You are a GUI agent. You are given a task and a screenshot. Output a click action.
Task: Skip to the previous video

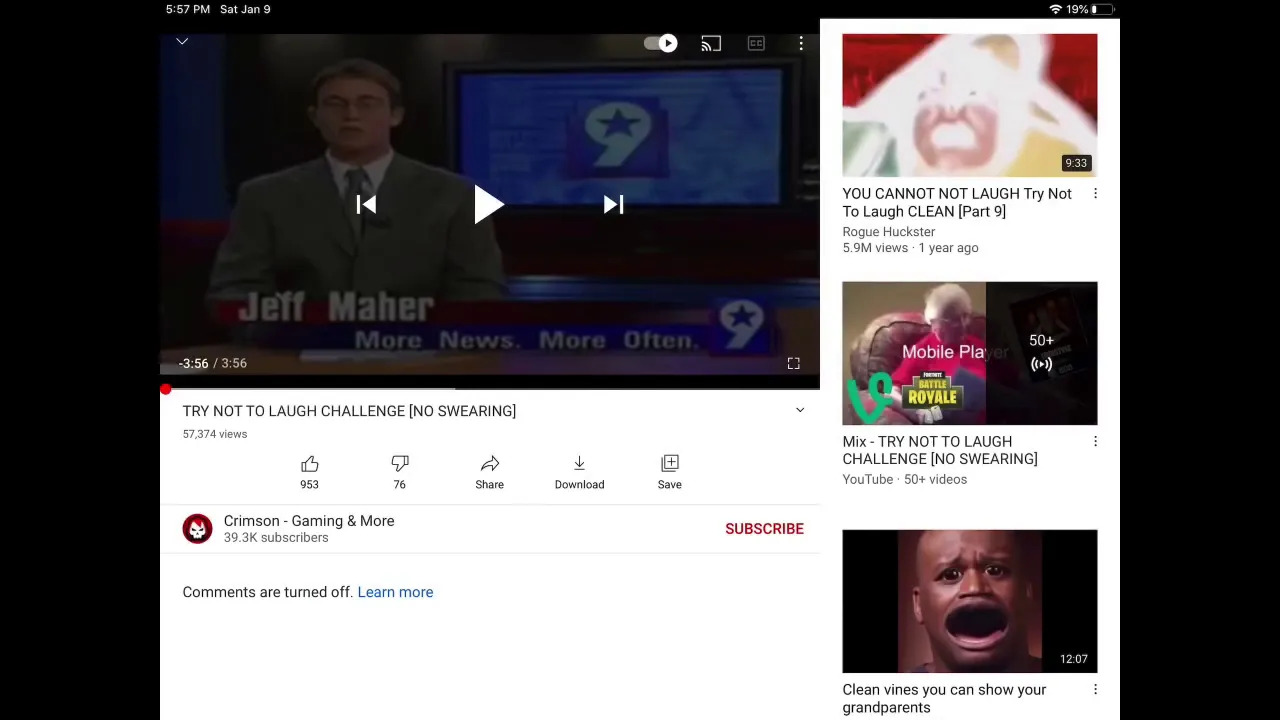point(366,204)
